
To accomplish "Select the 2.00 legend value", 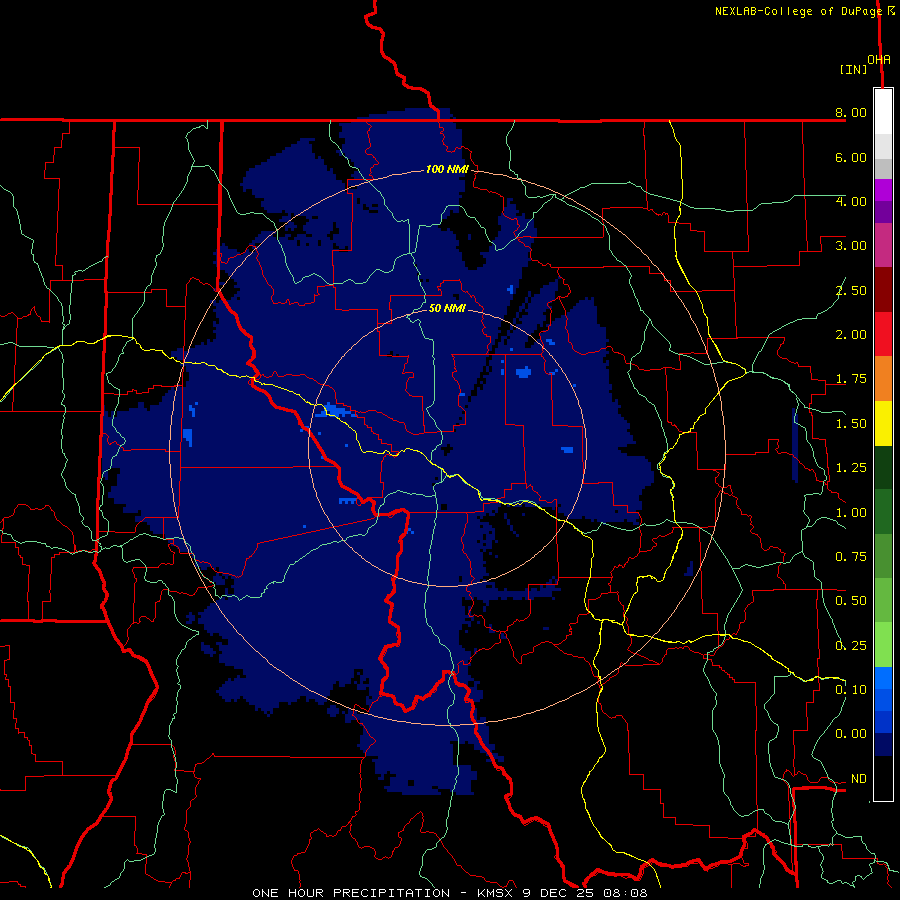I will [x=851, y=335].
